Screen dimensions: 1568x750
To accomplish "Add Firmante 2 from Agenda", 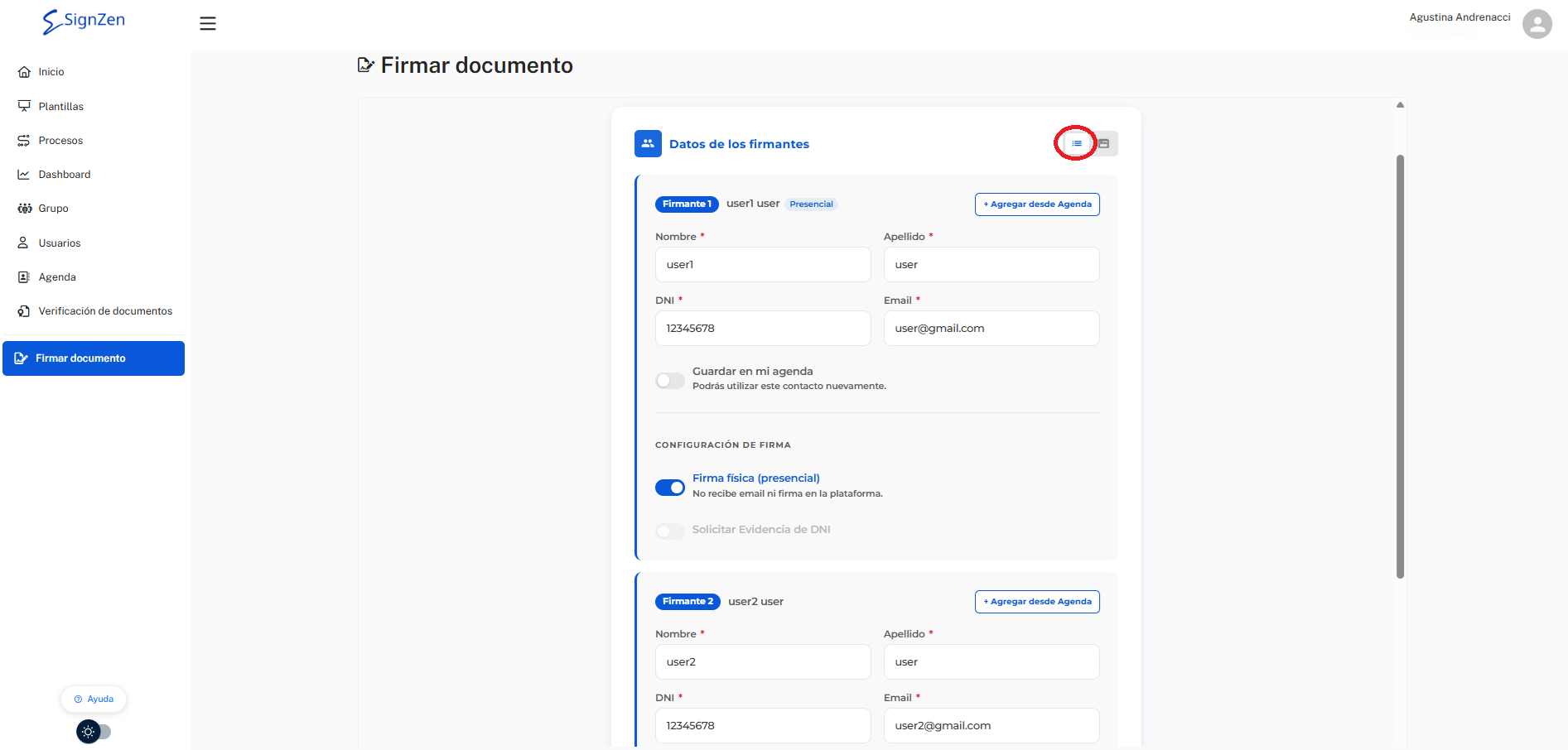I will pos(1037,602).
